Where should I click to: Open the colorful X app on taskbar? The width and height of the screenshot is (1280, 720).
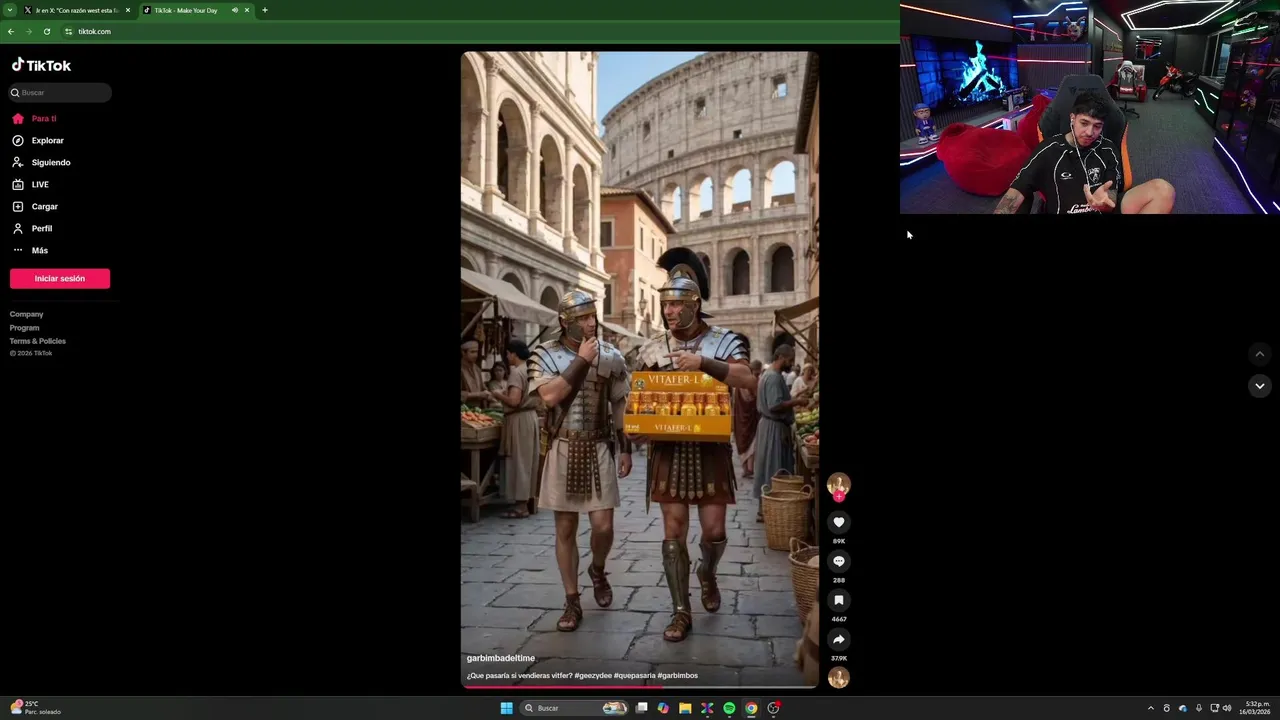707,708
